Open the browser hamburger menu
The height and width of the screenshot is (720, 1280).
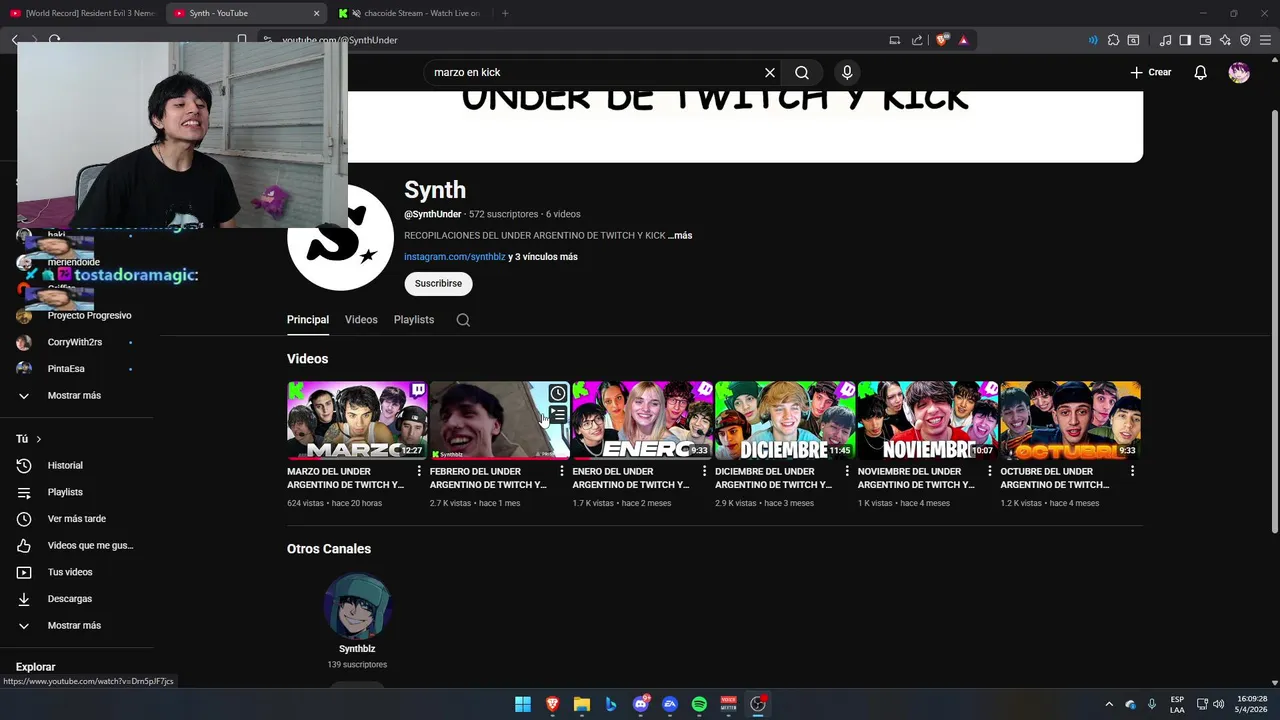(x=1265, y=40)
